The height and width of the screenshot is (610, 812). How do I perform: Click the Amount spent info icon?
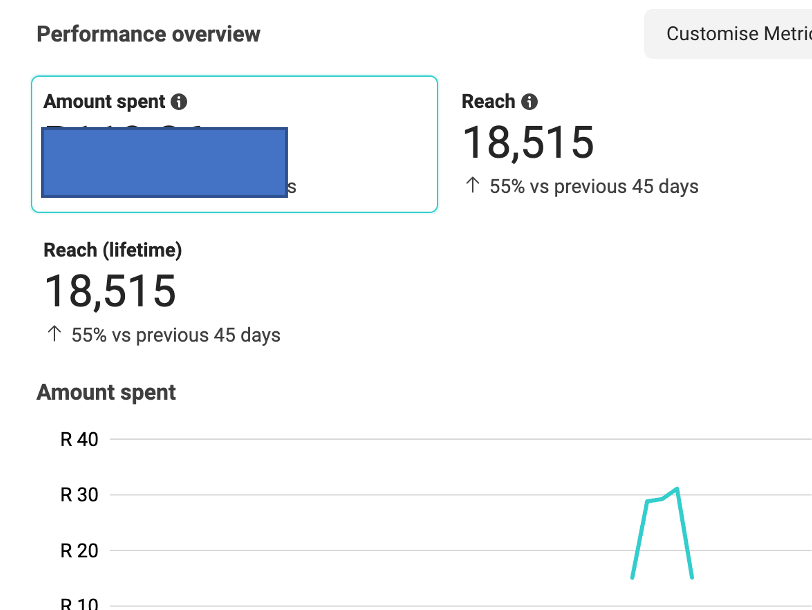point(179,101)
